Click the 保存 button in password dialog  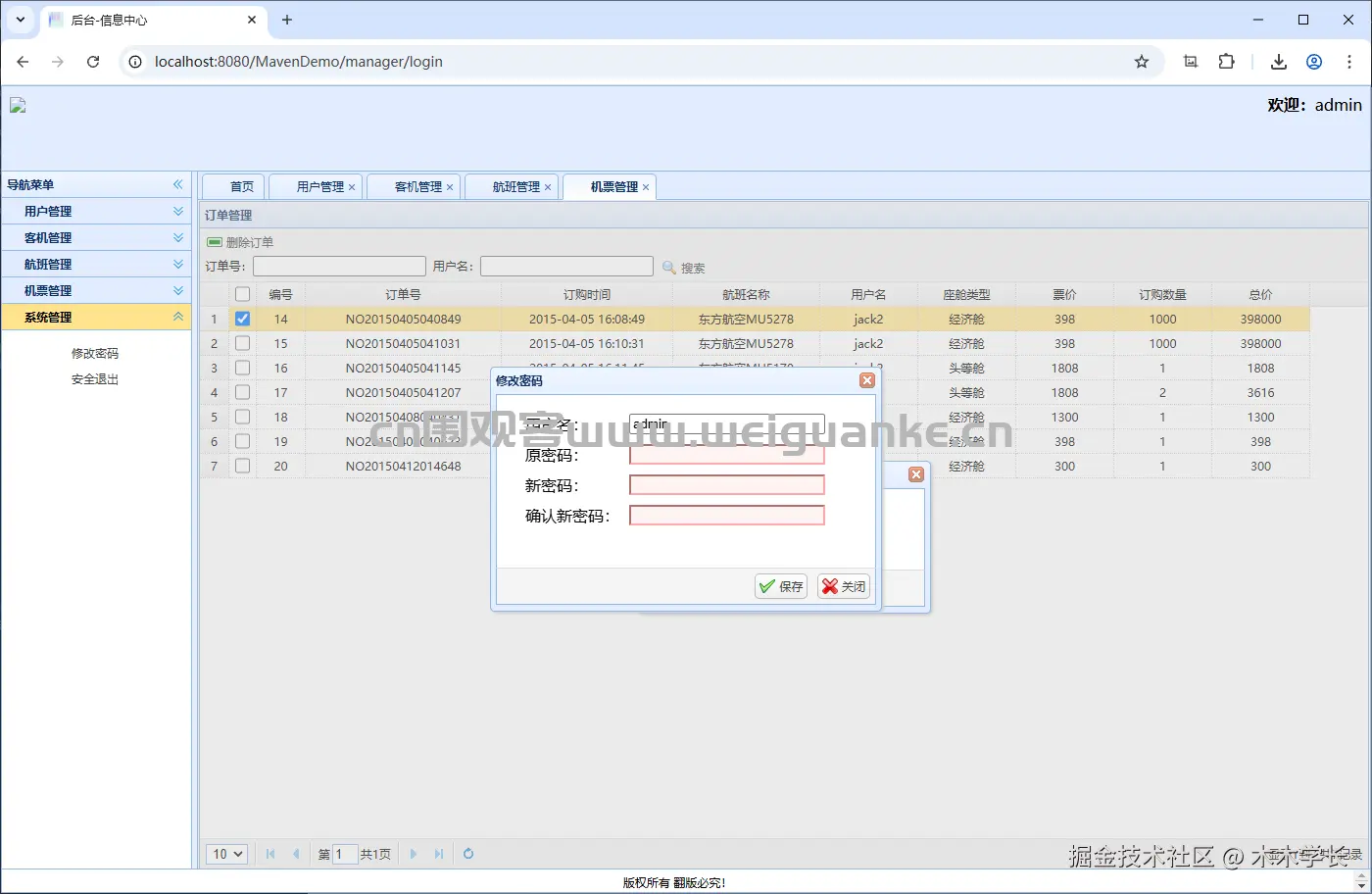[781, 586]
